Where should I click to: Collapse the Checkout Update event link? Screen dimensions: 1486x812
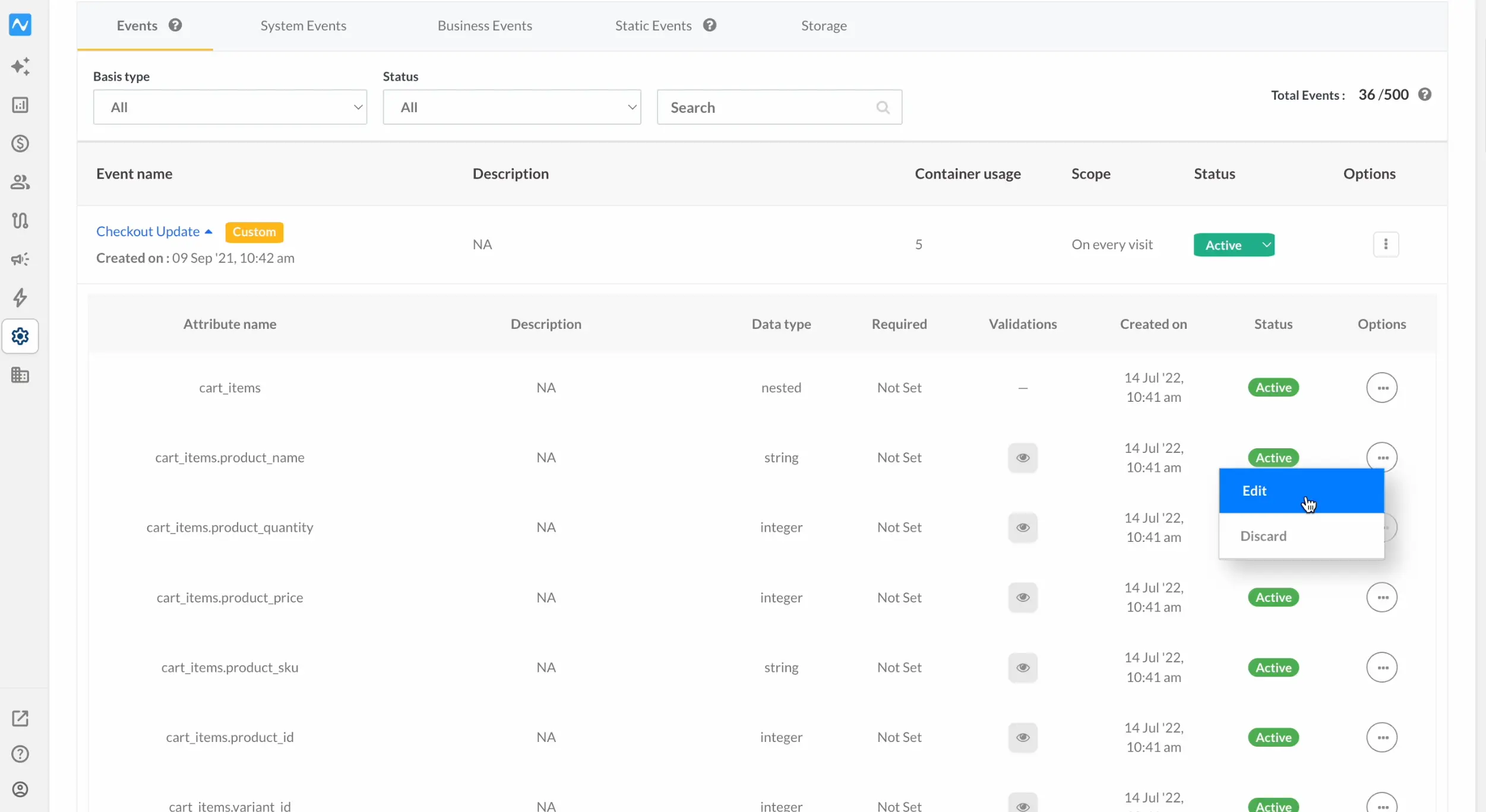pyautogui.click(x=154, y=231)
